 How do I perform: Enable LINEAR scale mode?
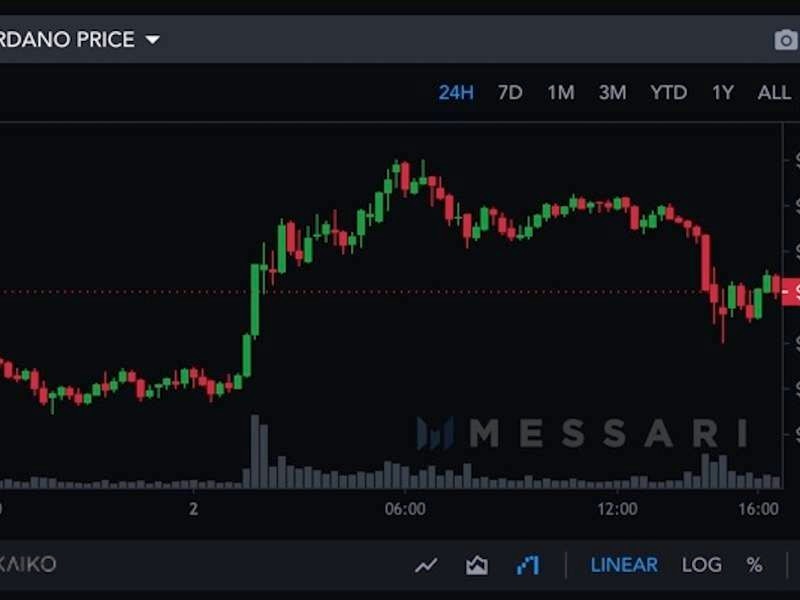tap(624, 565)
